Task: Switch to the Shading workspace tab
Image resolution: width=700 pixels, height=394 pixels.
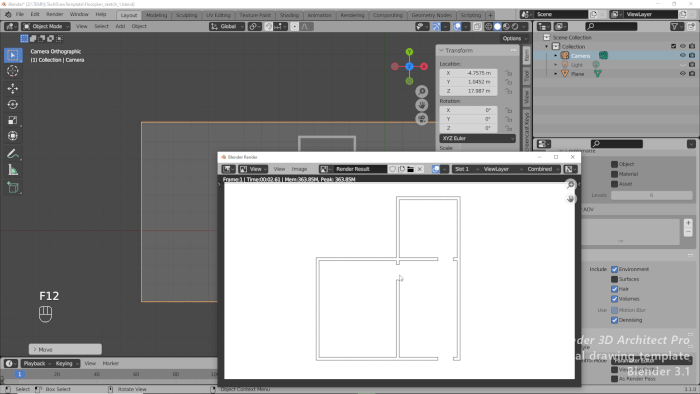Action: (289, 15)
